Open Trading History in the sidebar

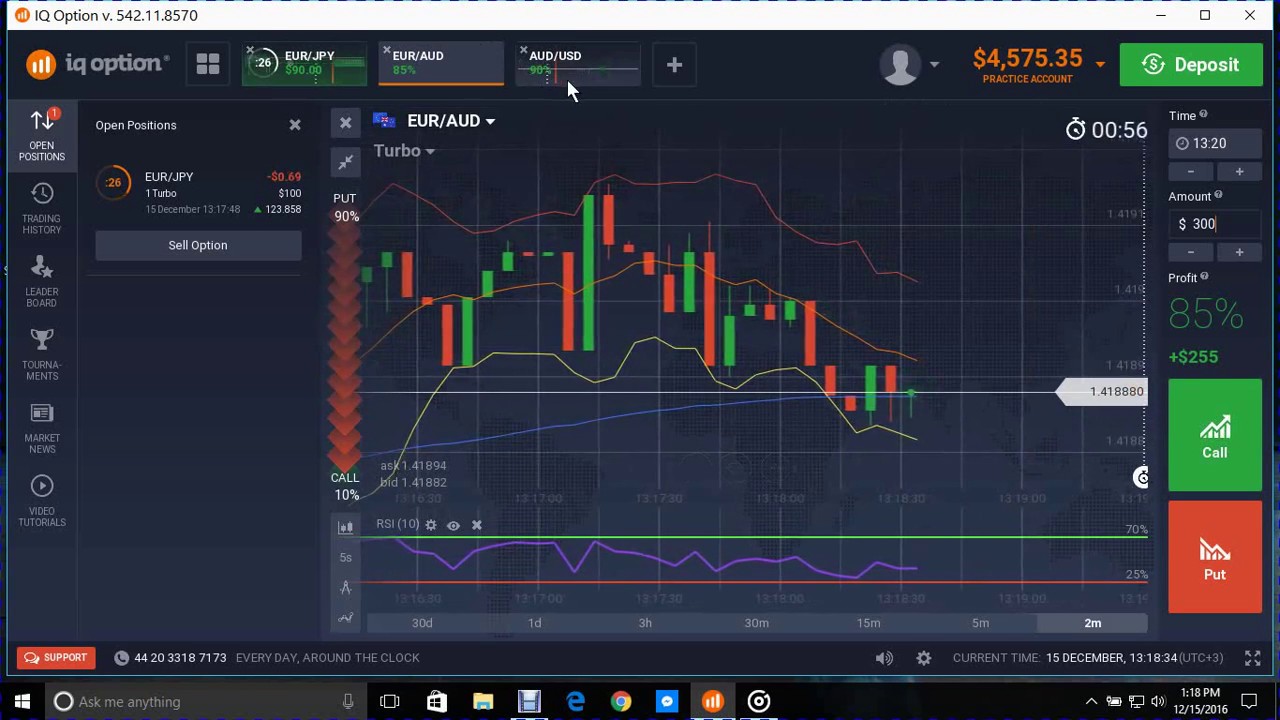[42, 209]
